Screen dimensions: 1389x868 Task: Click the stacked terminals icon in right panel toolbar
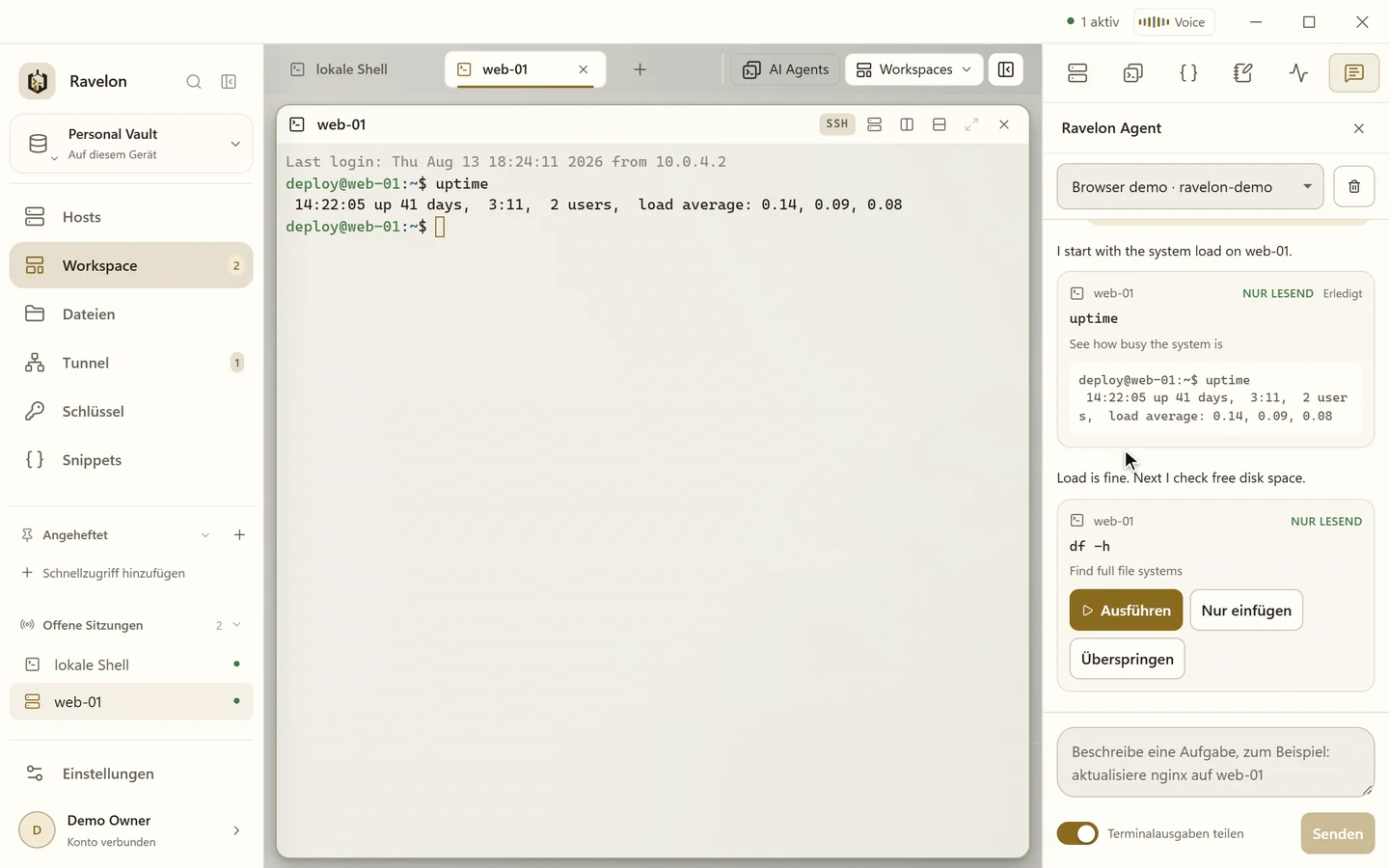(1133, 73)
